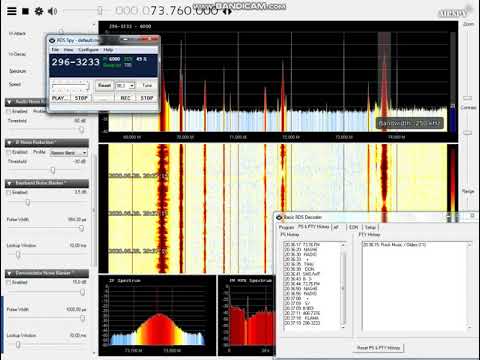
Task: Click the Tune button in RDS Spy
Action: point(147,86)
